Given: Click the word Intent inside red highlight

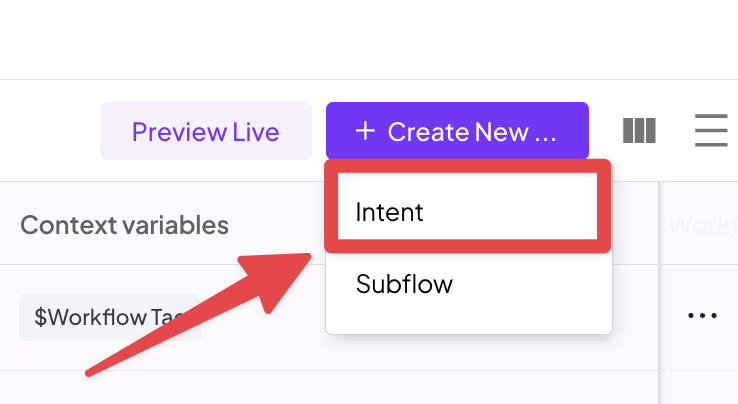Looking at the screenshot, I should coord(389,212).
